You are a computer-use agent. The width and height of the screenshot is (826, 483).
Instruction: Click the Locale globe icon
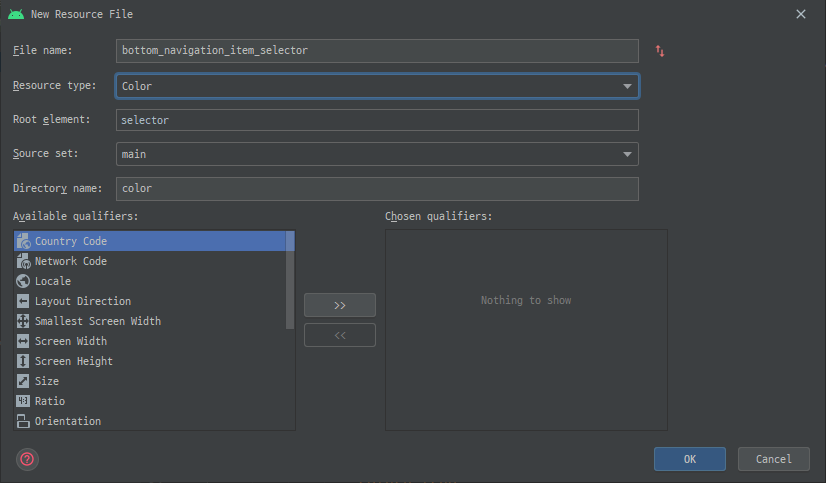pyautogui.click(x=23, y=281)
